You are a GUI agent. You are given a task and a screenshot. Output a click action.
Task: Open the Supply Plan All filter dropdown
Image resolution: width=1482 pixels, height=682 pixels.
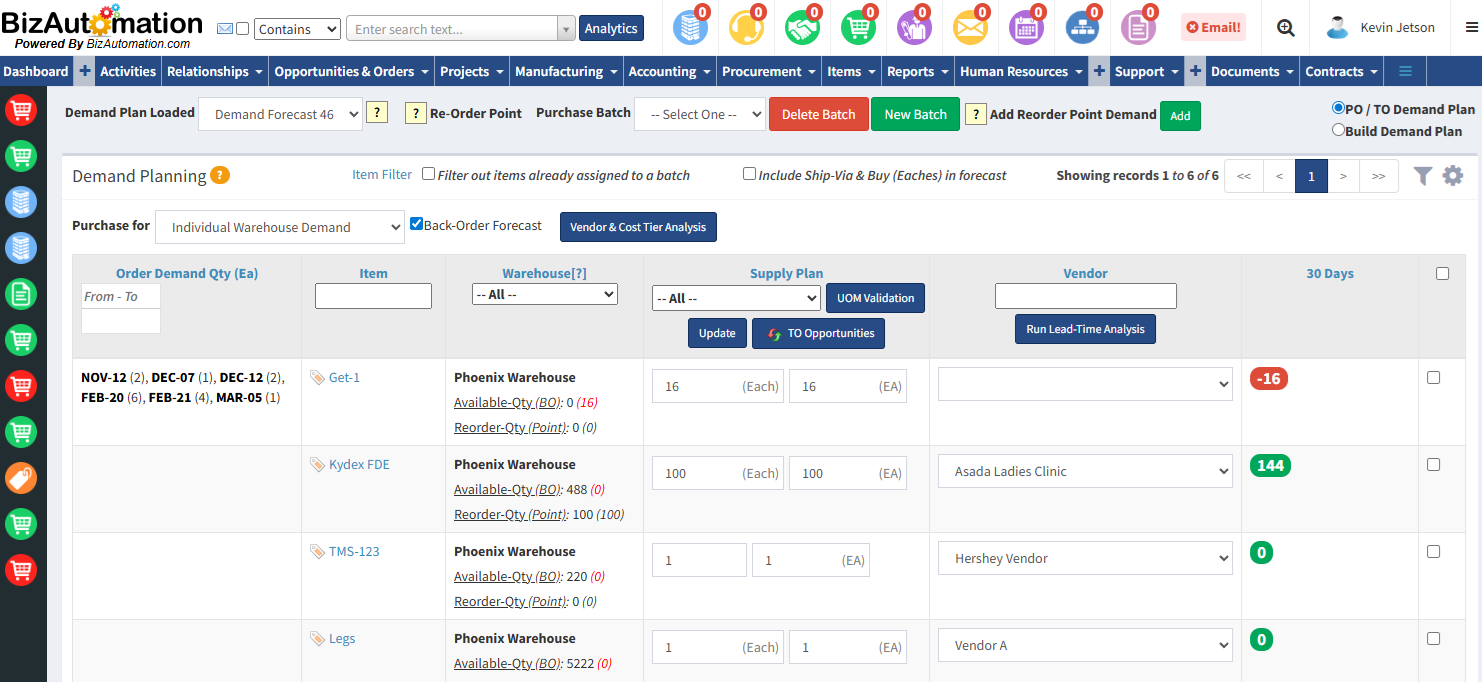pyautogui.click(x=736, y=298)
